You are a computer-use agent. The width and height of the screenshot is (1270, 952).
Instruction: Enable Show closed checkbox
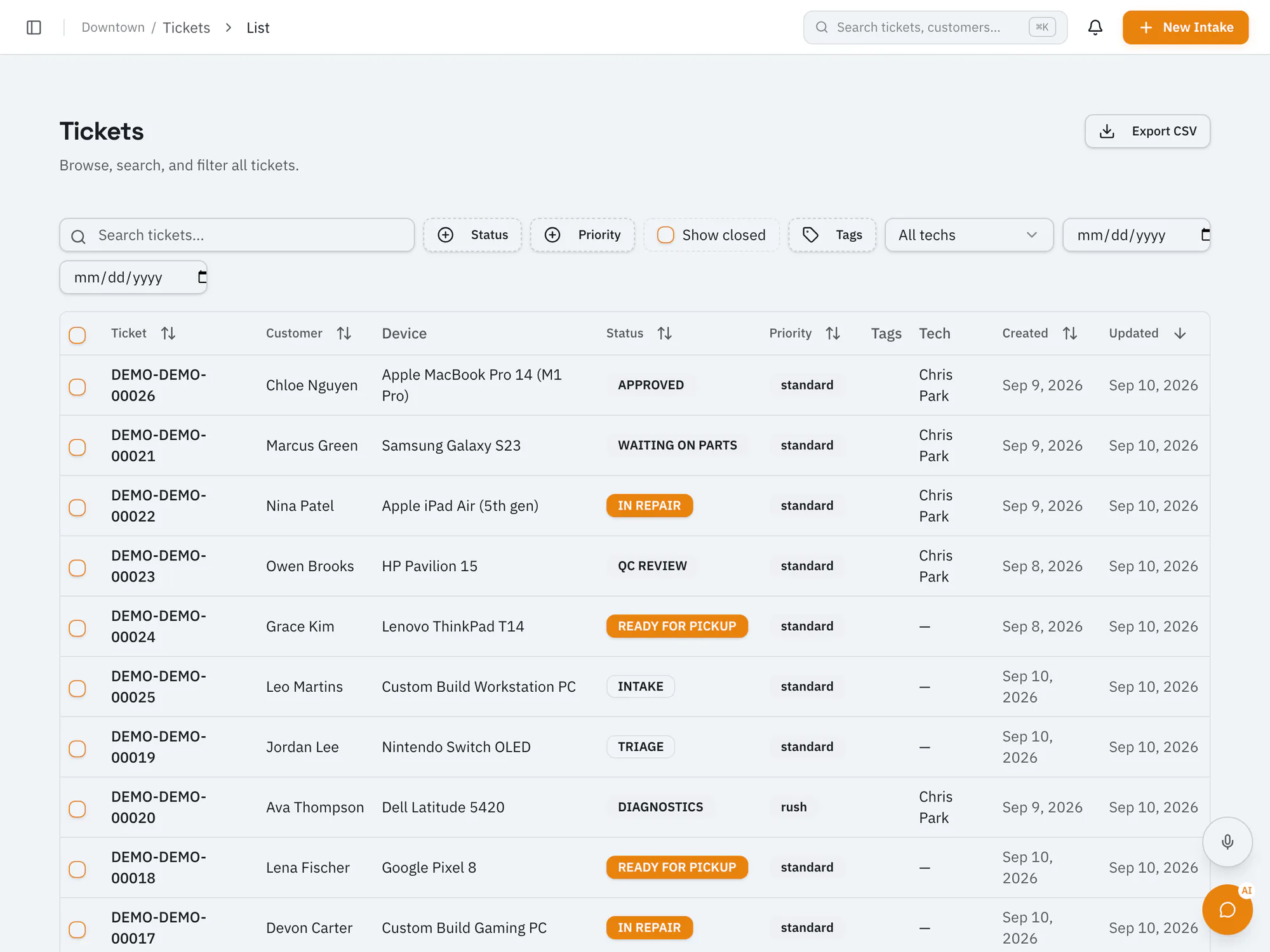[x=665, y=235]
